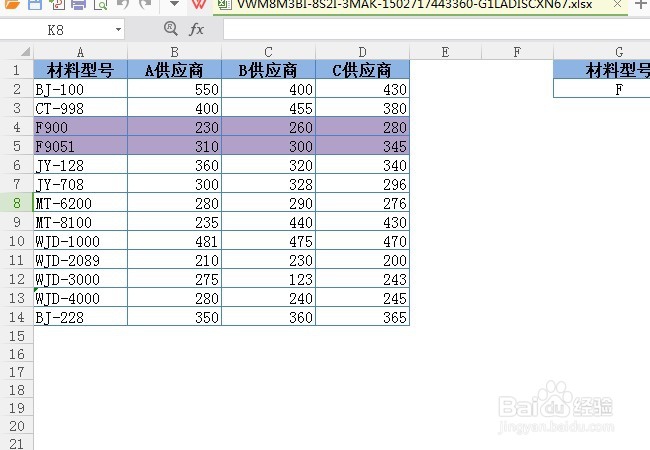Click the undo arrow icon
This screenshot has height=450, width=650.
(x=123, y=4)
